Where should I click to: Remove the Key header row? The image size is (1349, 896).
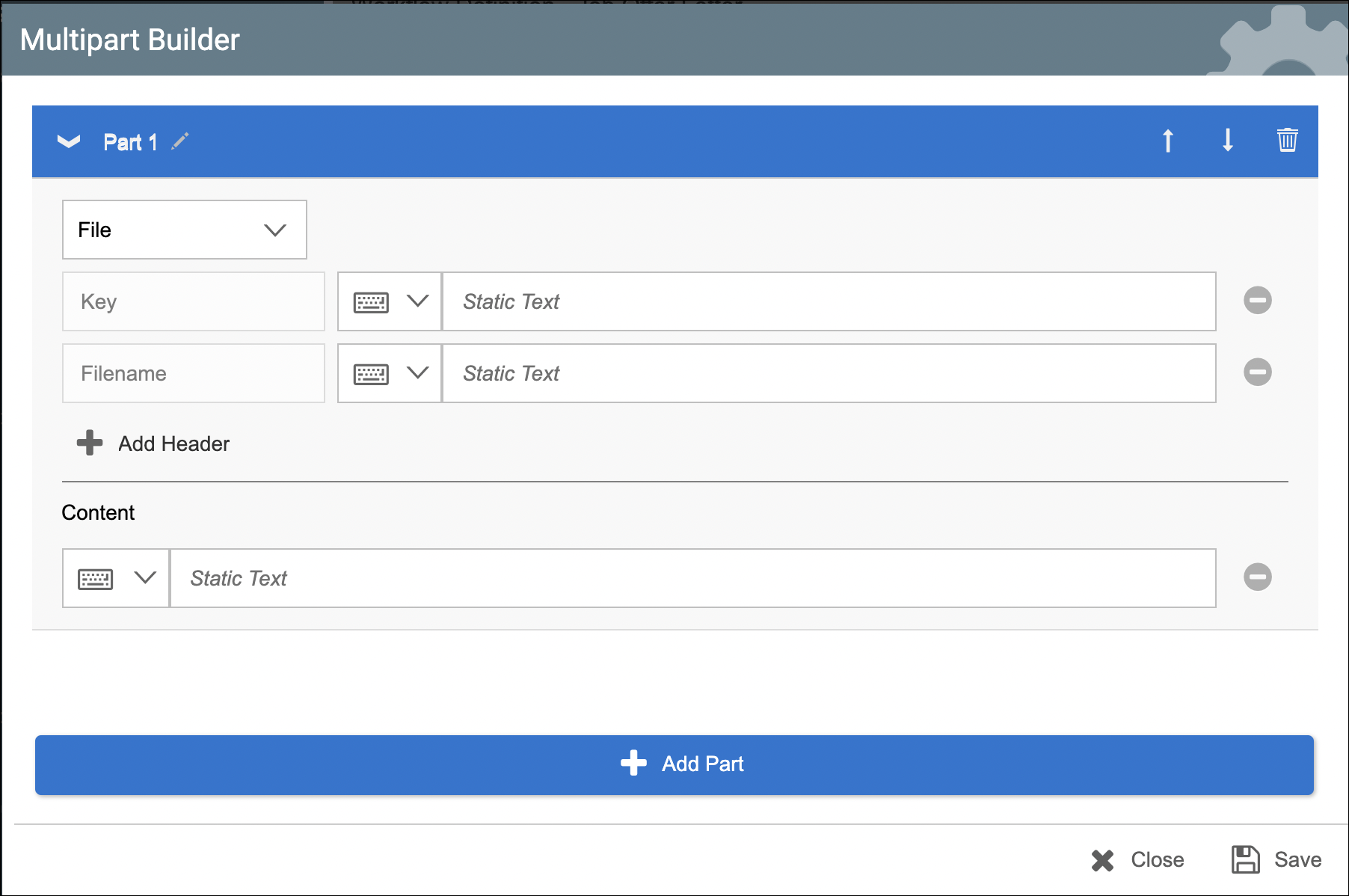click(x=1257, y=301)
